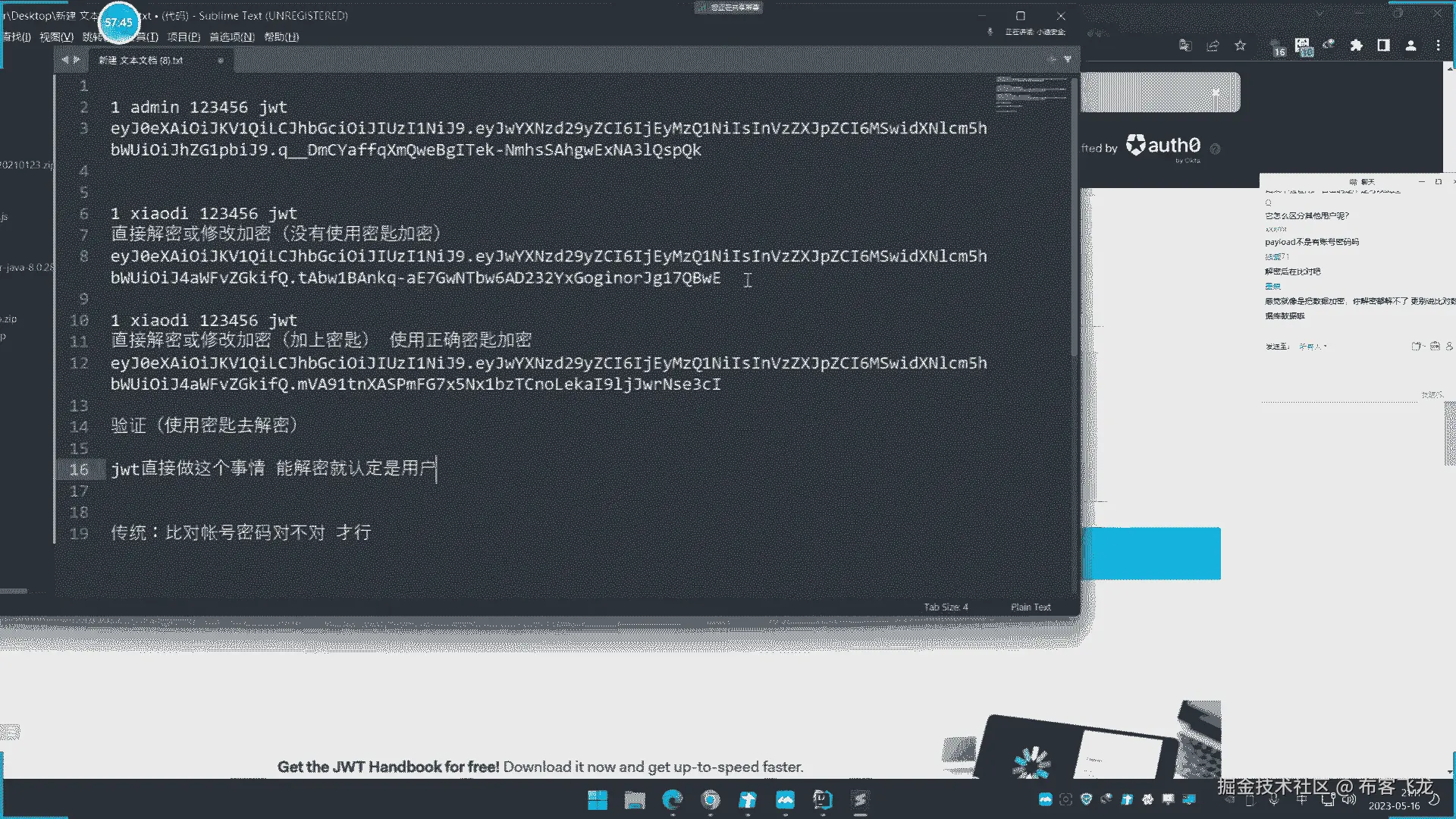
Task: Select the 新建 文本文档 (8).txt tab
Action: click(x=141, y=60)
